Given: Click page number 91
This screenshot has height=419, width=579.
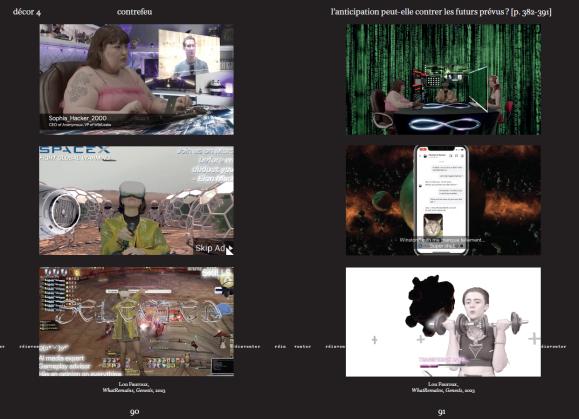Looking at the screenshot, I should click(x=441, y=412).
